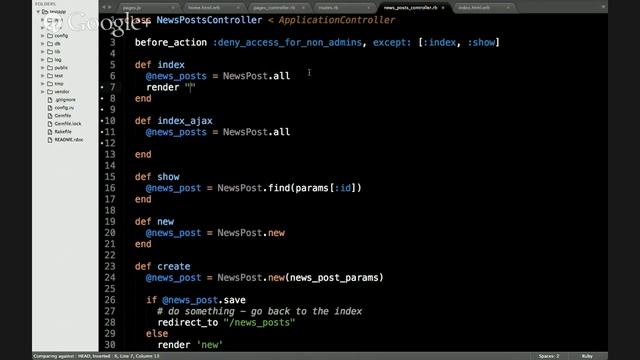This screenshot has width=640, height=360.
Task: Close the news_posts_controller.rb tab
Action: (443, 8)
